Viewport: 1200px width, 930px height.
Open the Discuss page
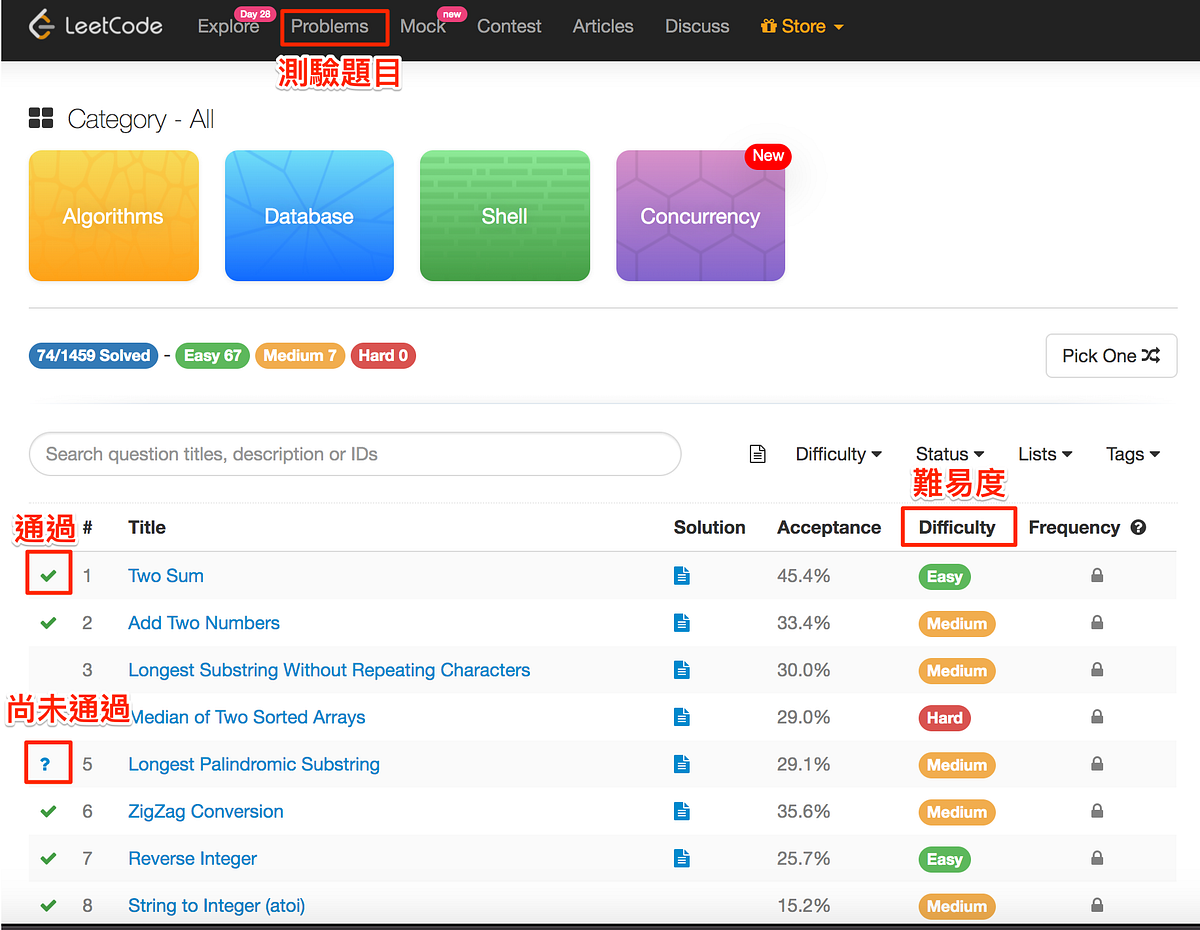coord(697,26)
